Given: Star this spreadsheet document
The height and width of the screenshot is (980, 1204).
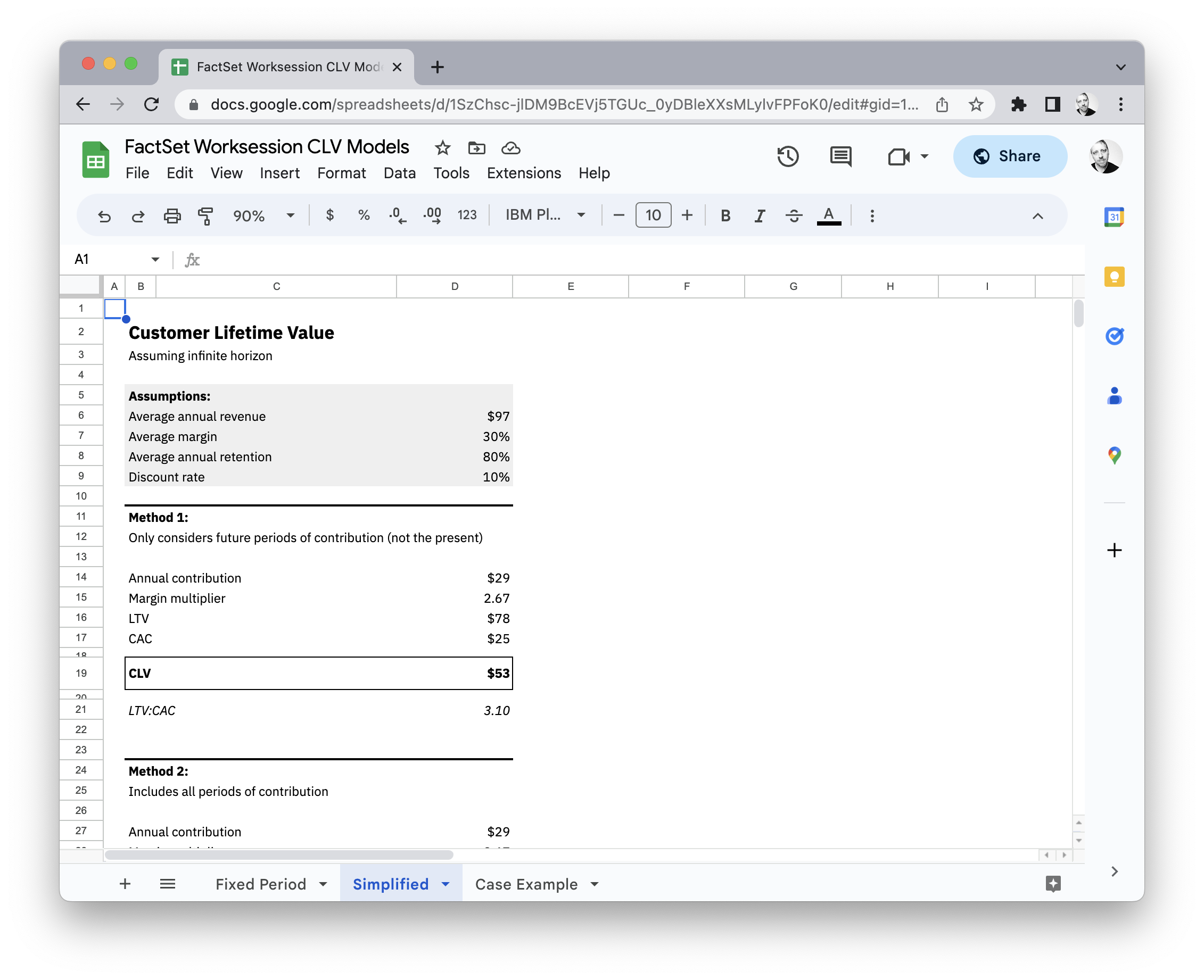Looking at the screenshot, I should [442, 148].
